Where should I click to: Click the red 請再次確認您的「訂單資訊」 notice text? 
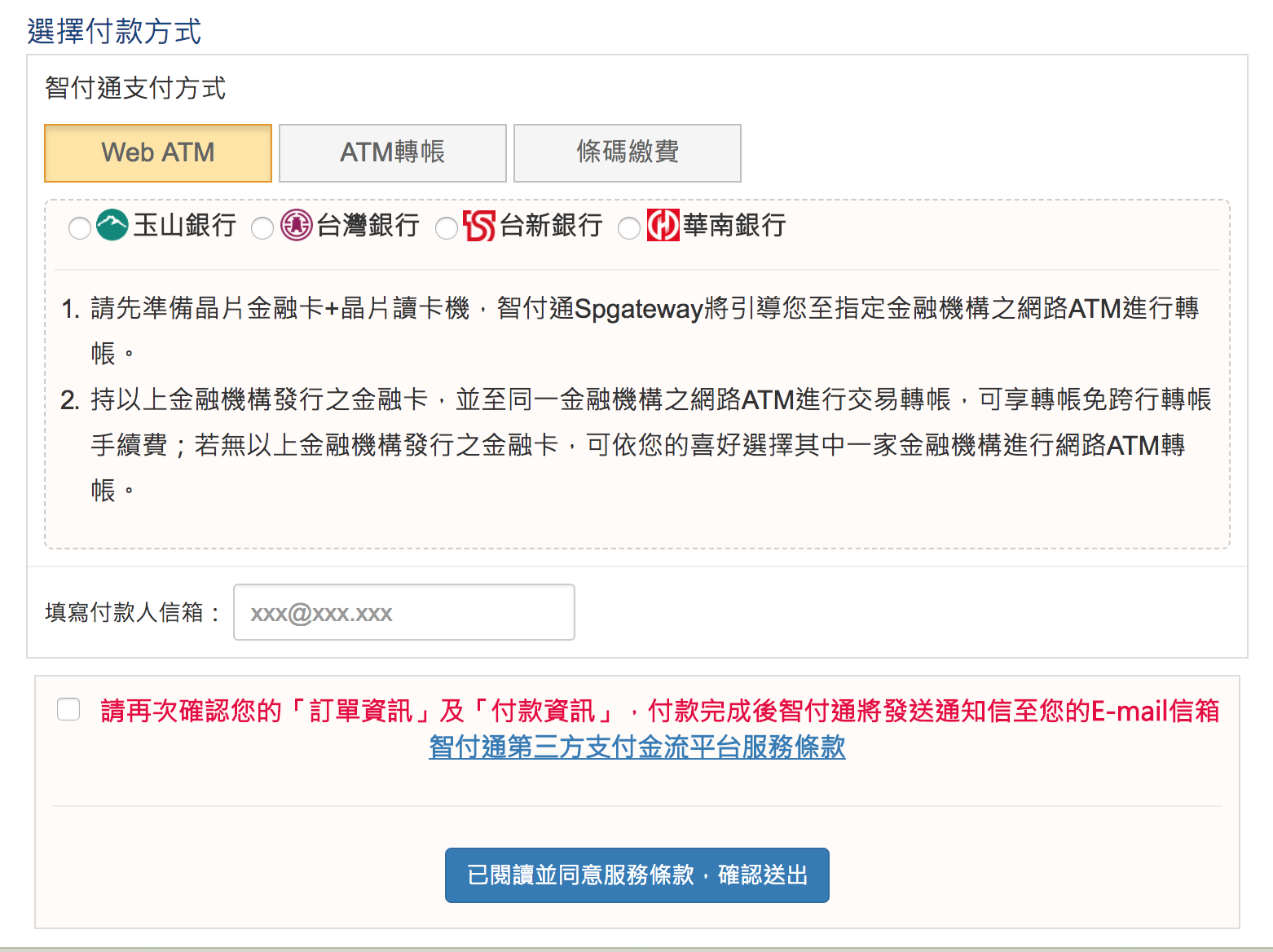660,711
